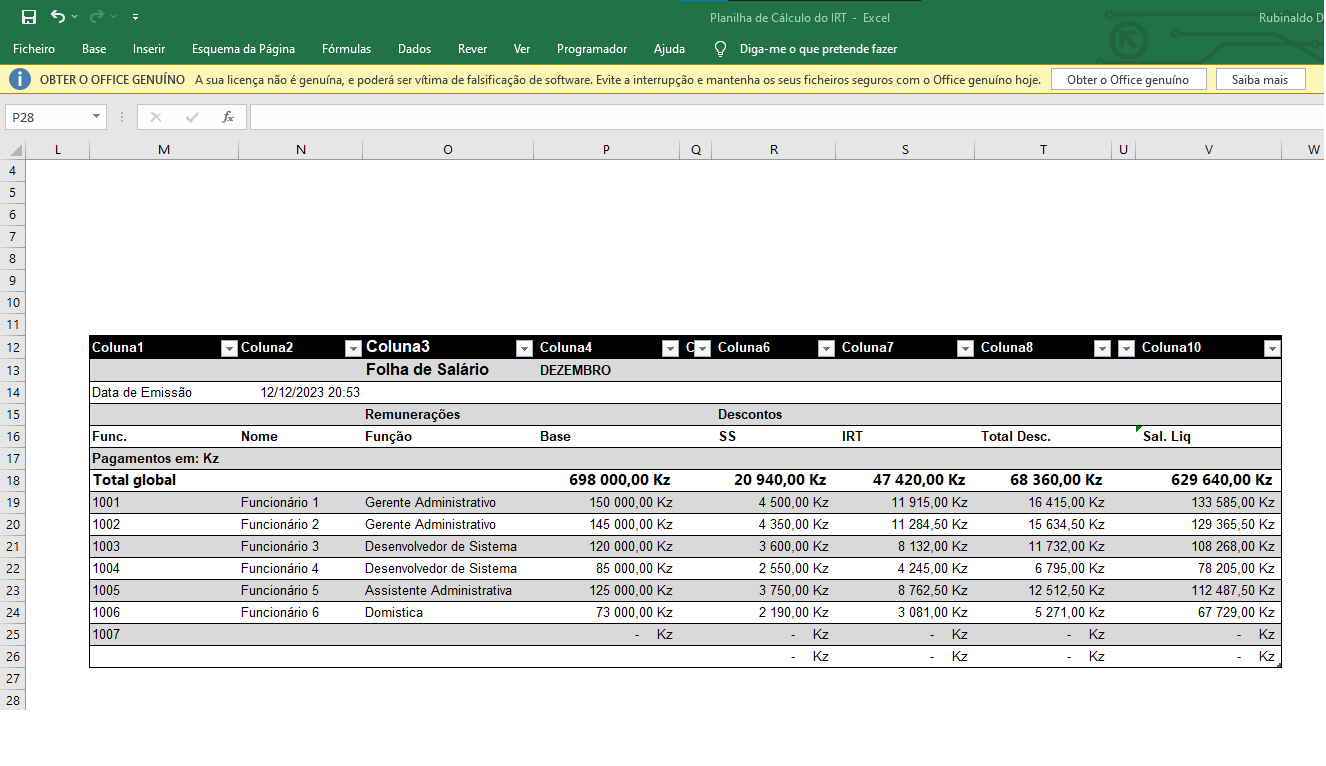Select total base 698 000,00 Kz
Screen dimensions: 1326x766
tap(606, 480)
